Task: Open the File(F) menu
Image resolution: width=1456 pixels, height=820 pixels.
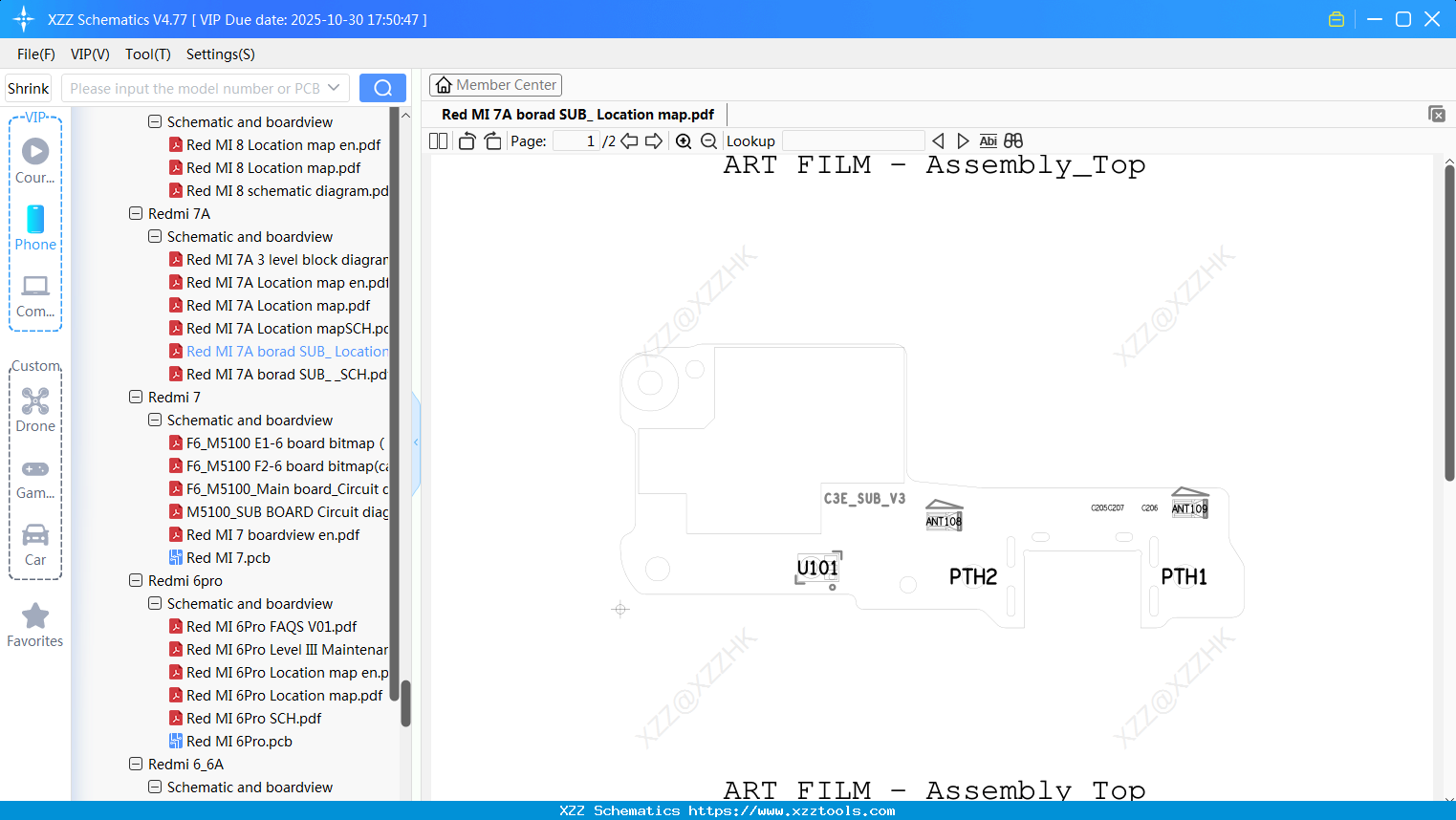Action: point(36,54)
